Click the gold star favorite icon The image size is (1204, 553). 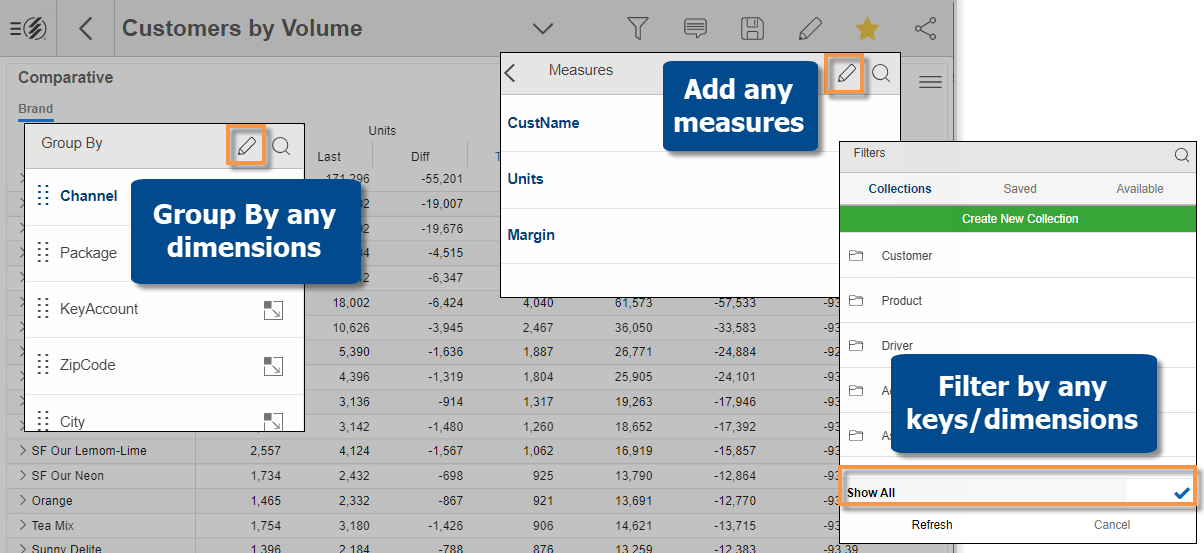[x=867, y=29]
